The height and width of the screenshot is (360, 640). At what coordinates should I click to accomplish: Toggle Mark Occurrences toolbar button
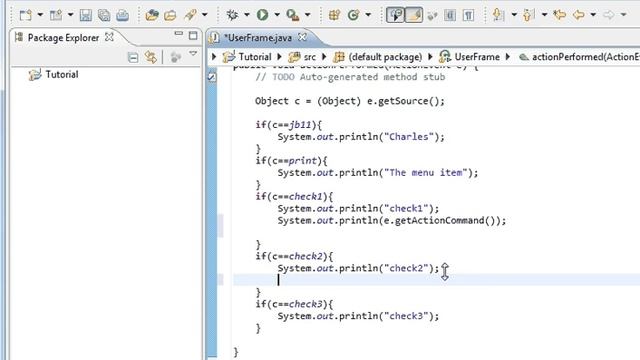(395, 16)
